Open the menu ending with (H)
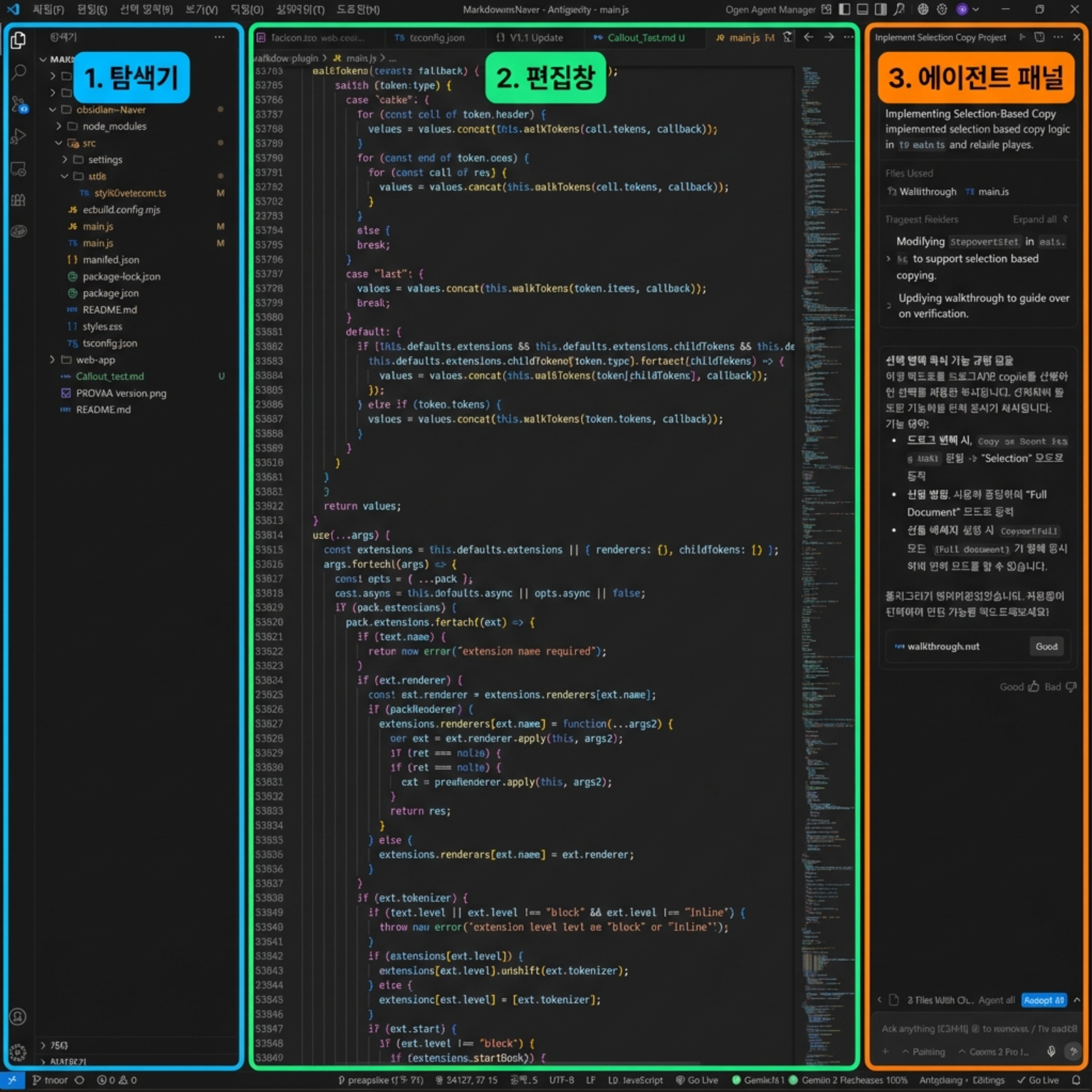Screen dimensions: 1092x1092 (358, 9)
